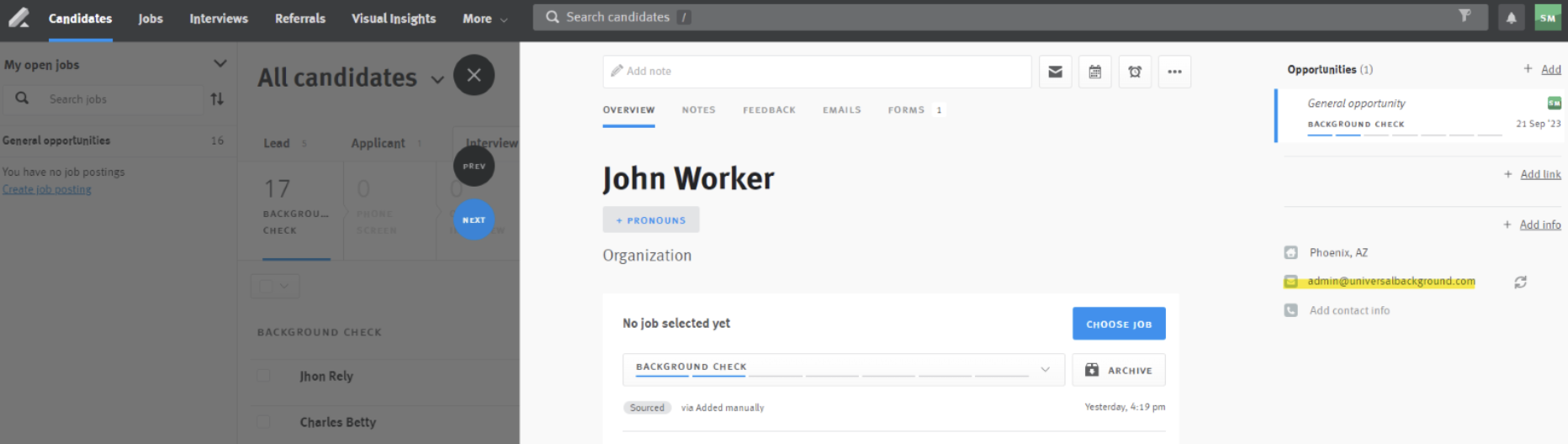Click the Create job posting link
The image size is (1568, 444).
click(47, 189)
